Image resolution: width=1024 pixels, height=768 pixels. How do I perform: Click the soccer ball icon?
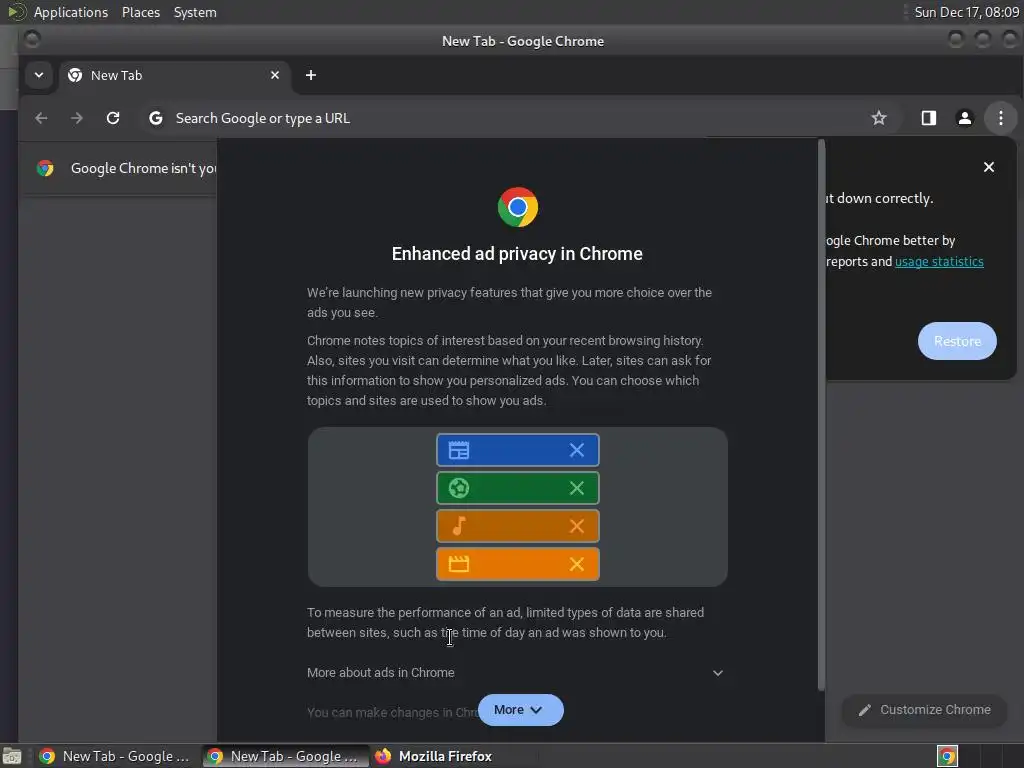click(x=458, y=488)
